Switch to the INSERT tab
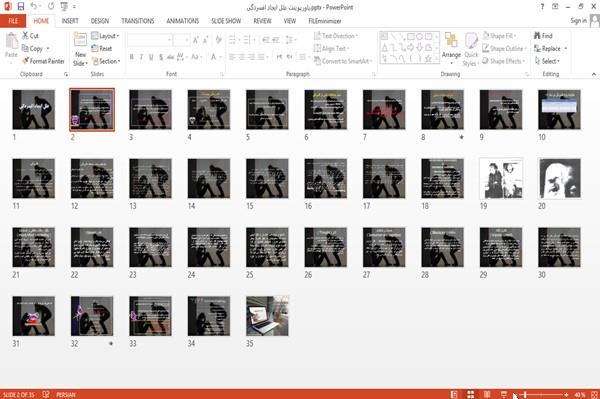 click(x=70, y=21)
